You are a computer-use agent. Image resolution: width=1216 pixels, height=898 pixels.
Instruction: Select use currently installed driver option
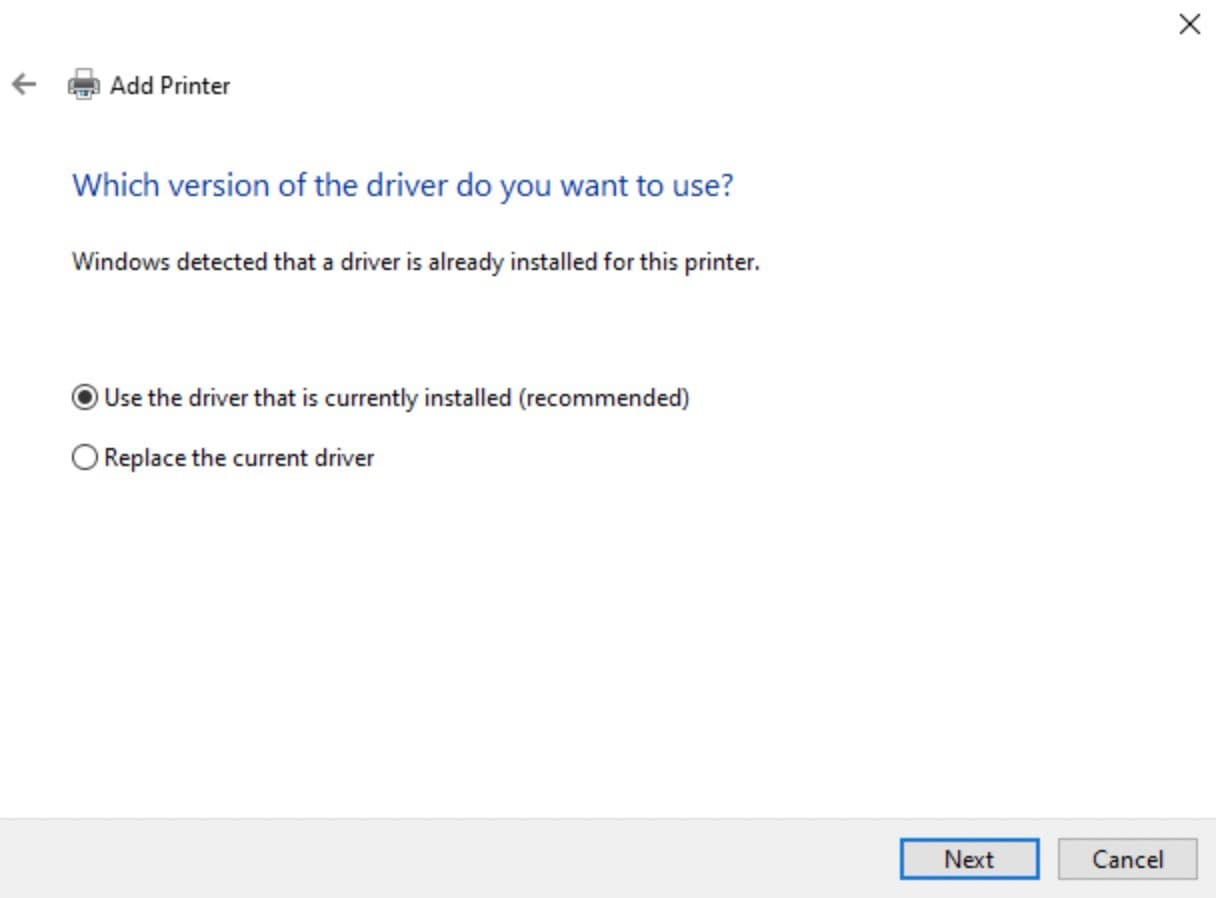86,397
